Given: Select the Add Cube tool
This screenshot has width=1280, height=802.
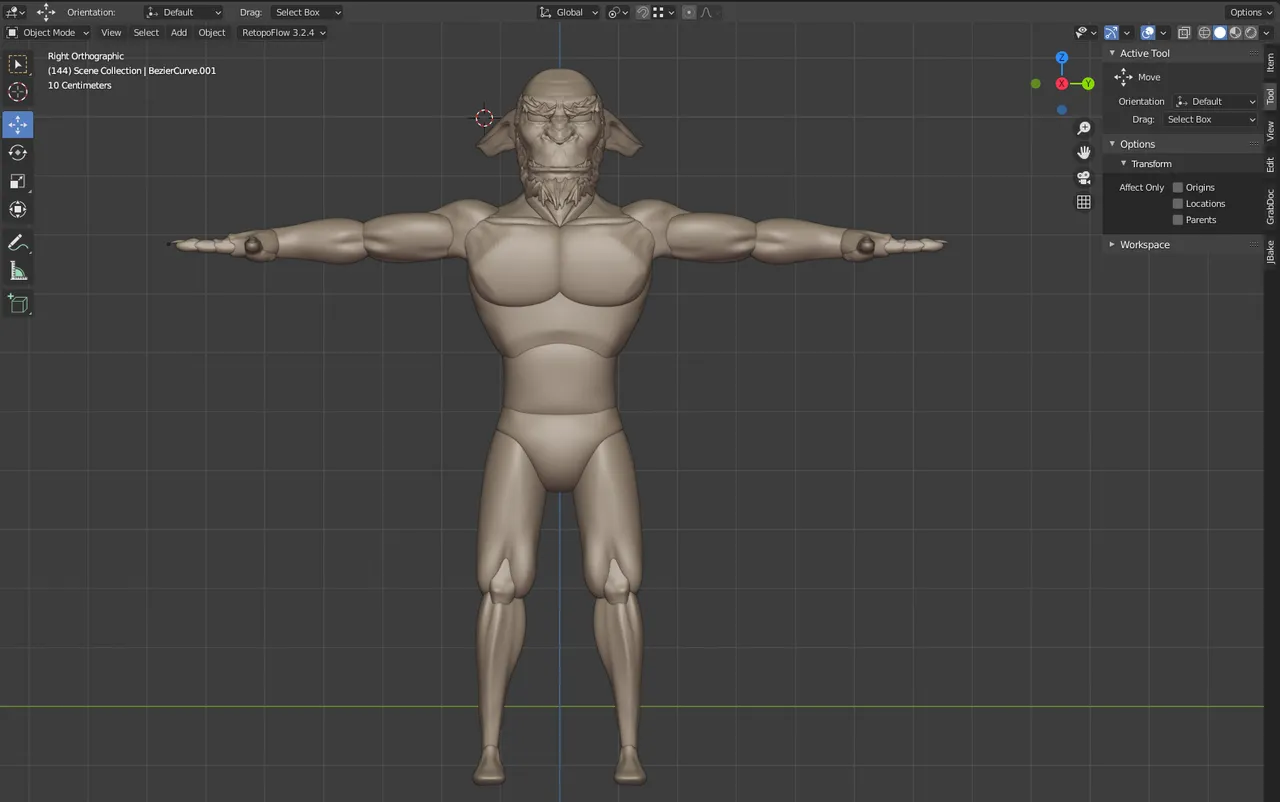Looking at the screenshot, I should [x=18, y=304].
